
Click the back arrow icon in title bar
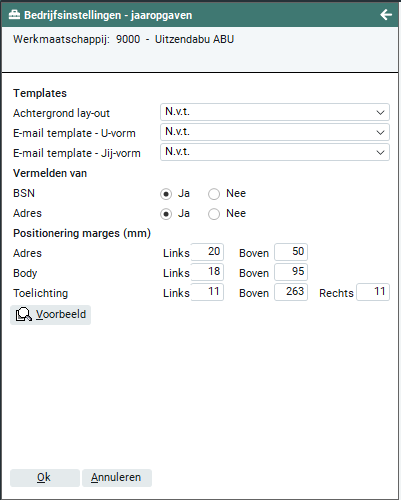coord(386,15)
